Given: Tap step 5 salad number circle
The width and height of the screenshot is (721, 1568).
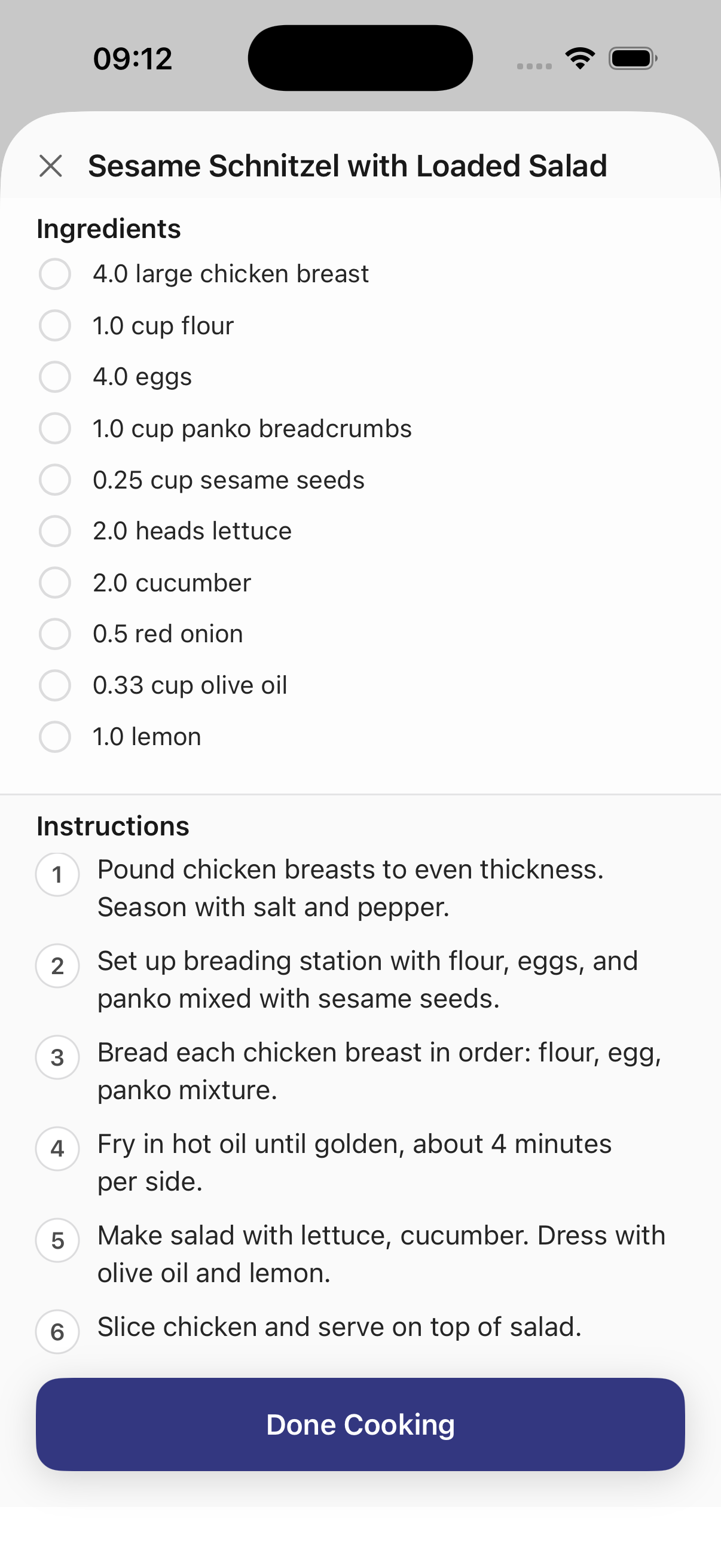Looking at the screenshot, I should (x=57, y=1240).
